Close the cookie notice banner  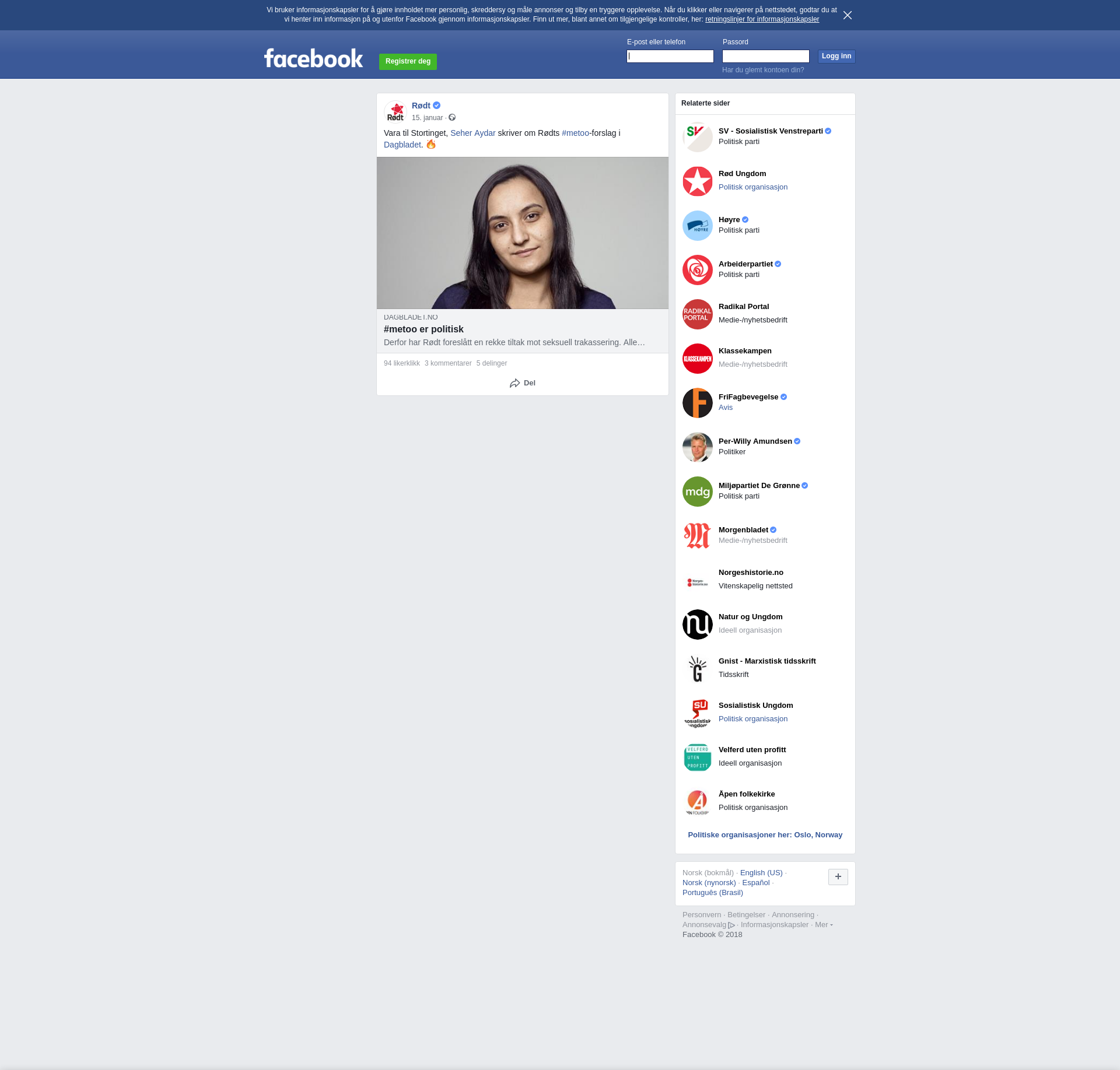(848, 15)
